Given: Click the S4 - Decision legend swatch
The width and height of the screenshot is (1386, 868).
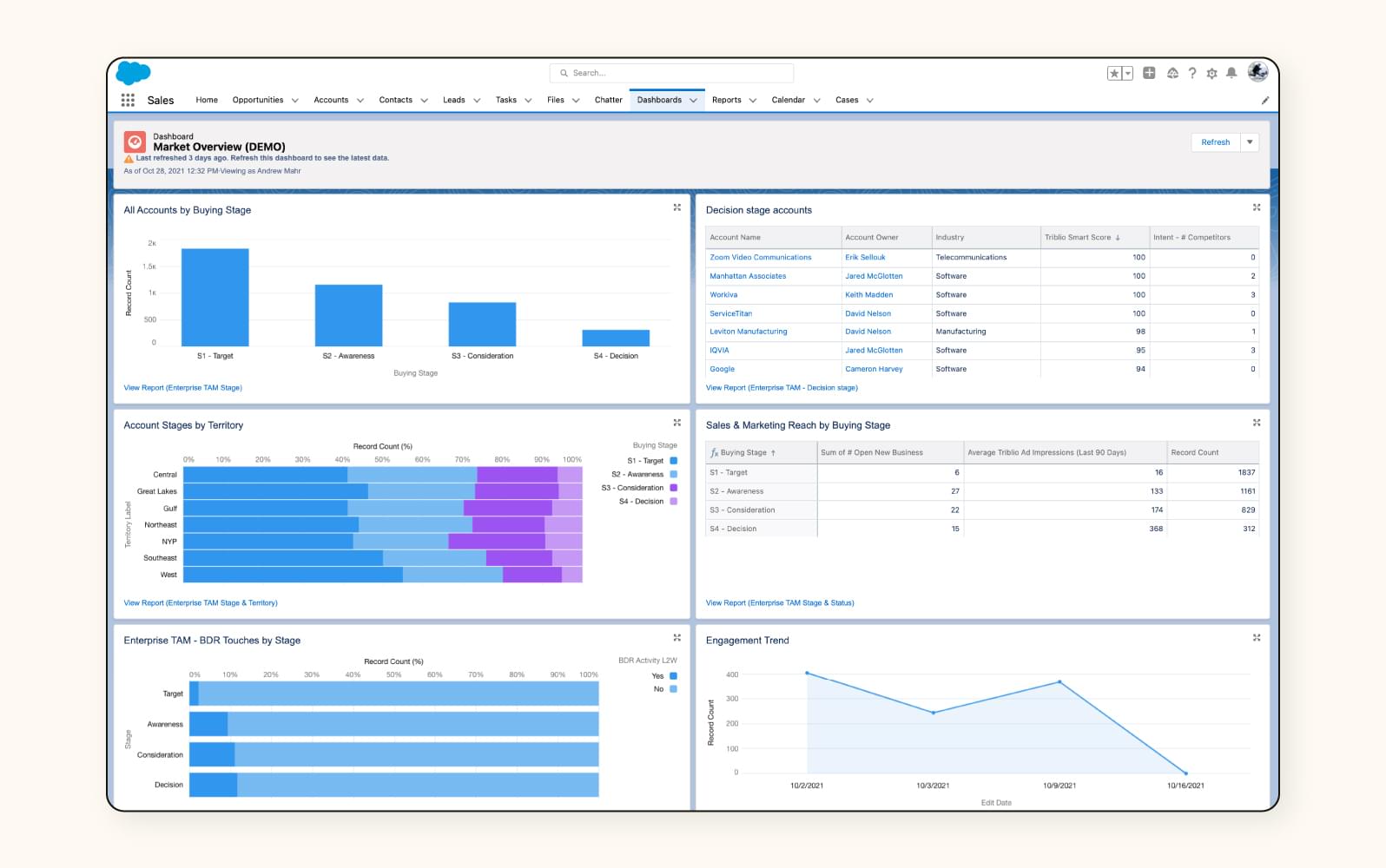Looking at the screenshot, I should [673, 502].
